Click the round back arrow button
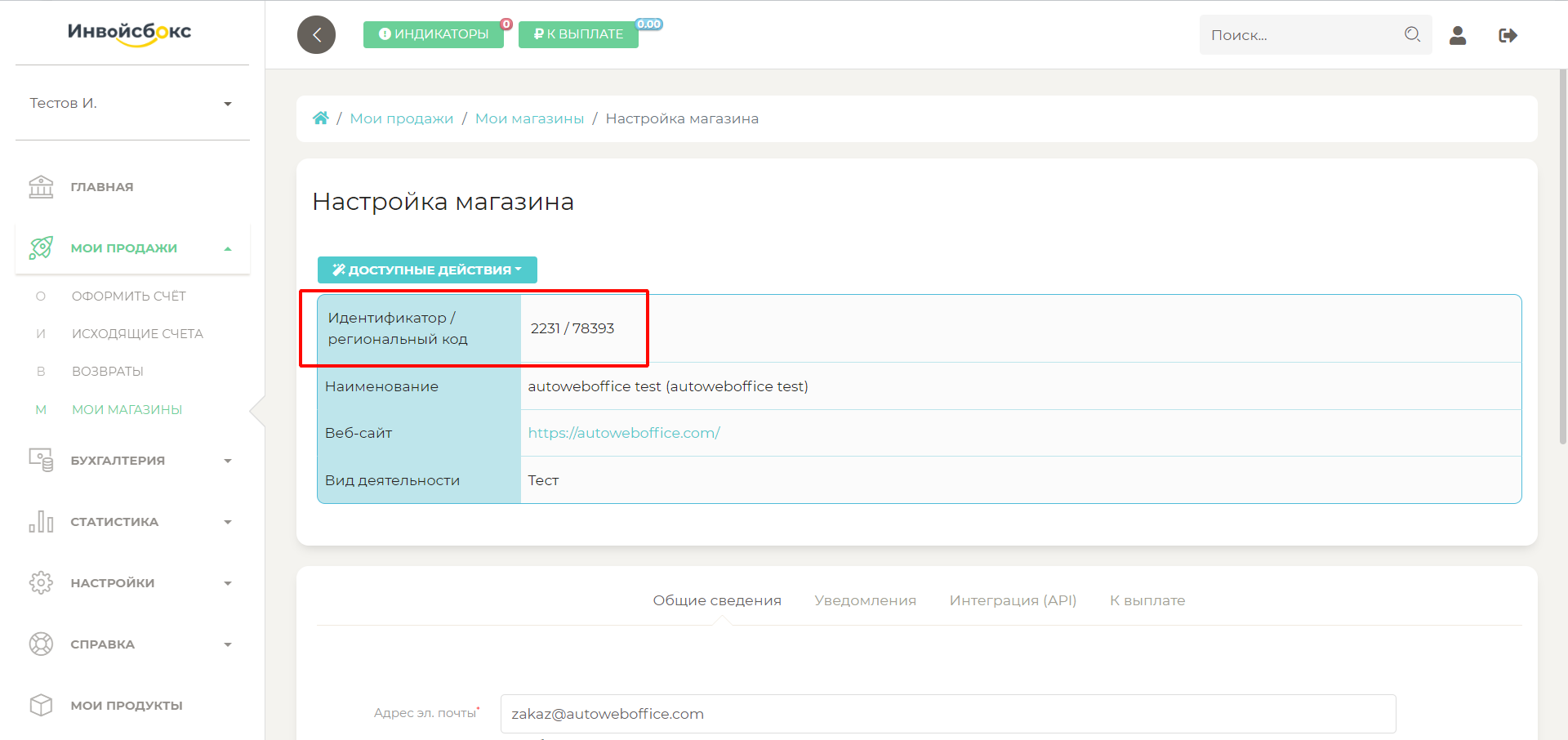Image resolution: width=1568 pixels, height=740 pixels. (316, 35)
